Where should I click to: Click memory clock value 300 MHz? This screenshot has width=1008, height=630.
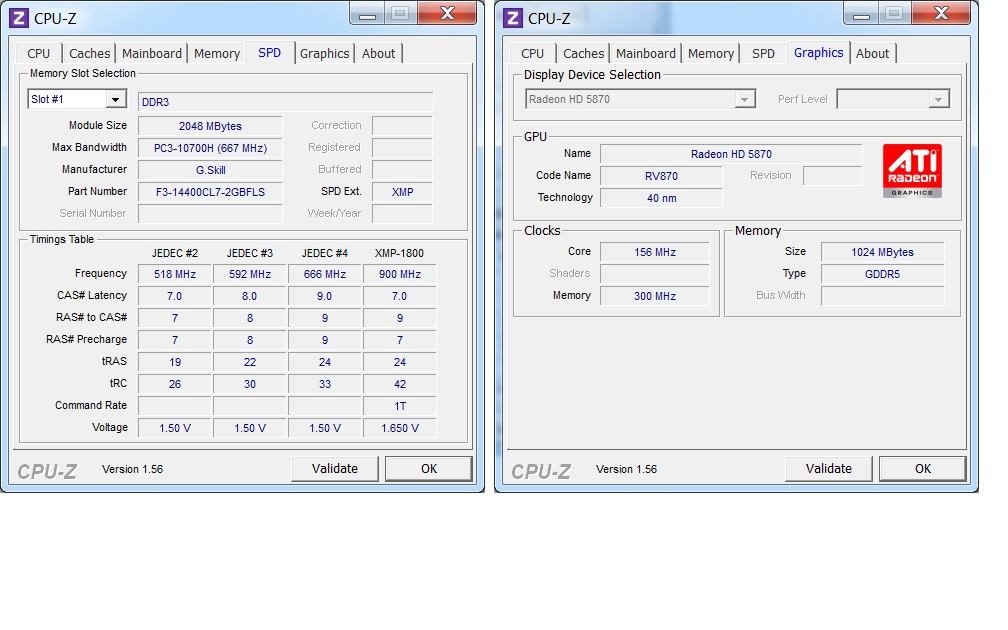654,296
